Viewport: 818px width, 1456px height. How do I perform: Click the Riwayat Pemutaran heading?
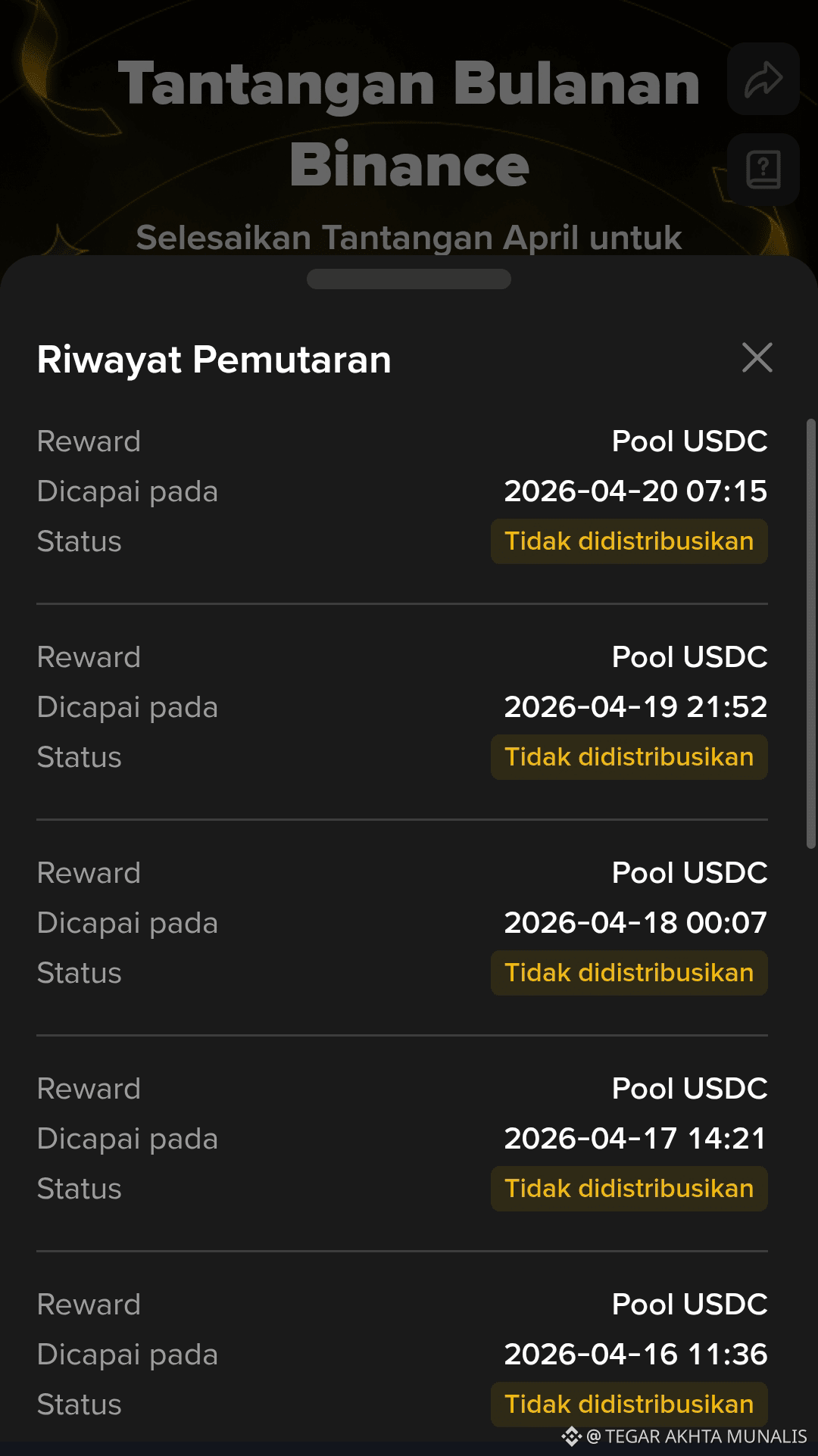[214, 360]
